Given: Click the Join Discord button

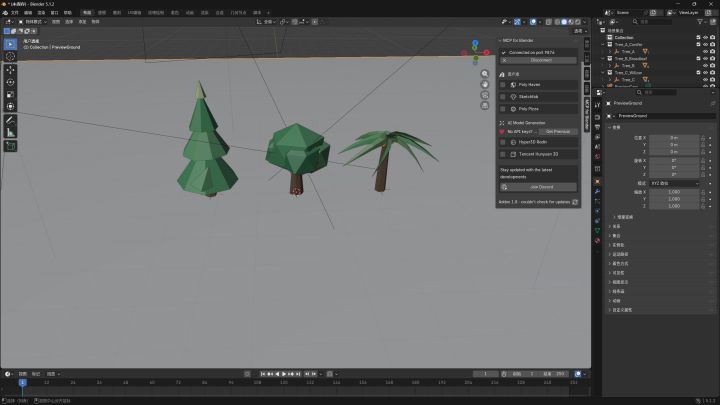Looking at the screenshot, I should pos(538,187).
